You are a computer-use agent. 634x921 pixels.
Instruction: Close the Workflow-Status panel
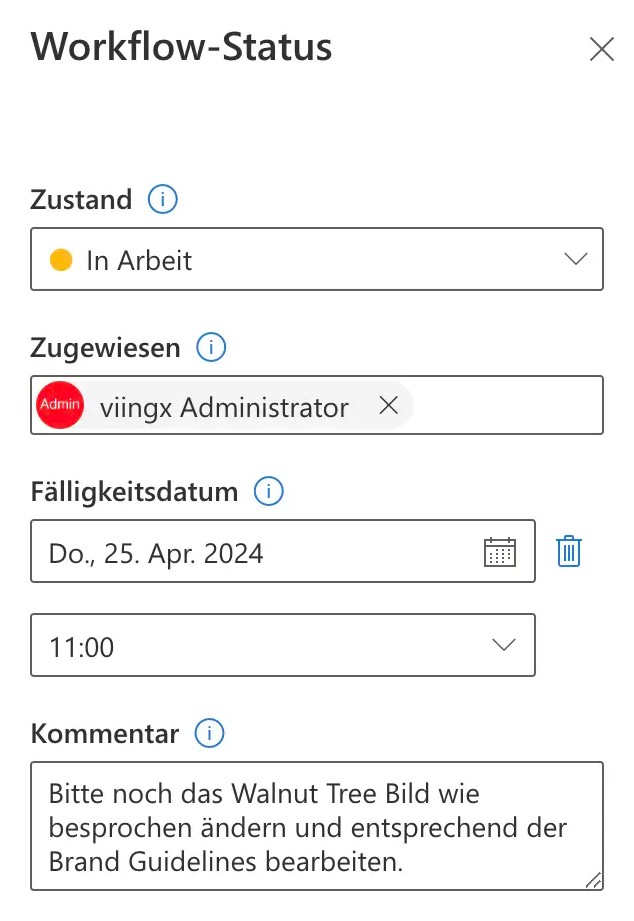tap(601, 49)
